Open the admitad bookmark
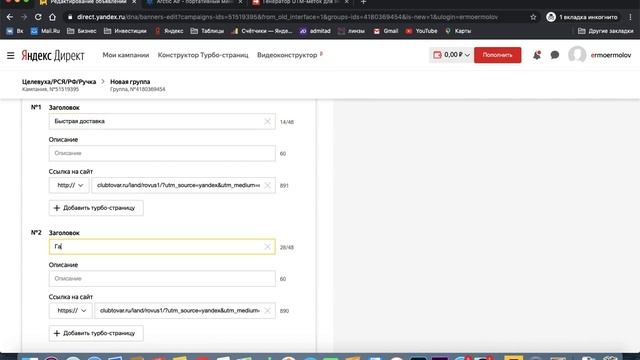Screen dimensions: 640x360 315,31
